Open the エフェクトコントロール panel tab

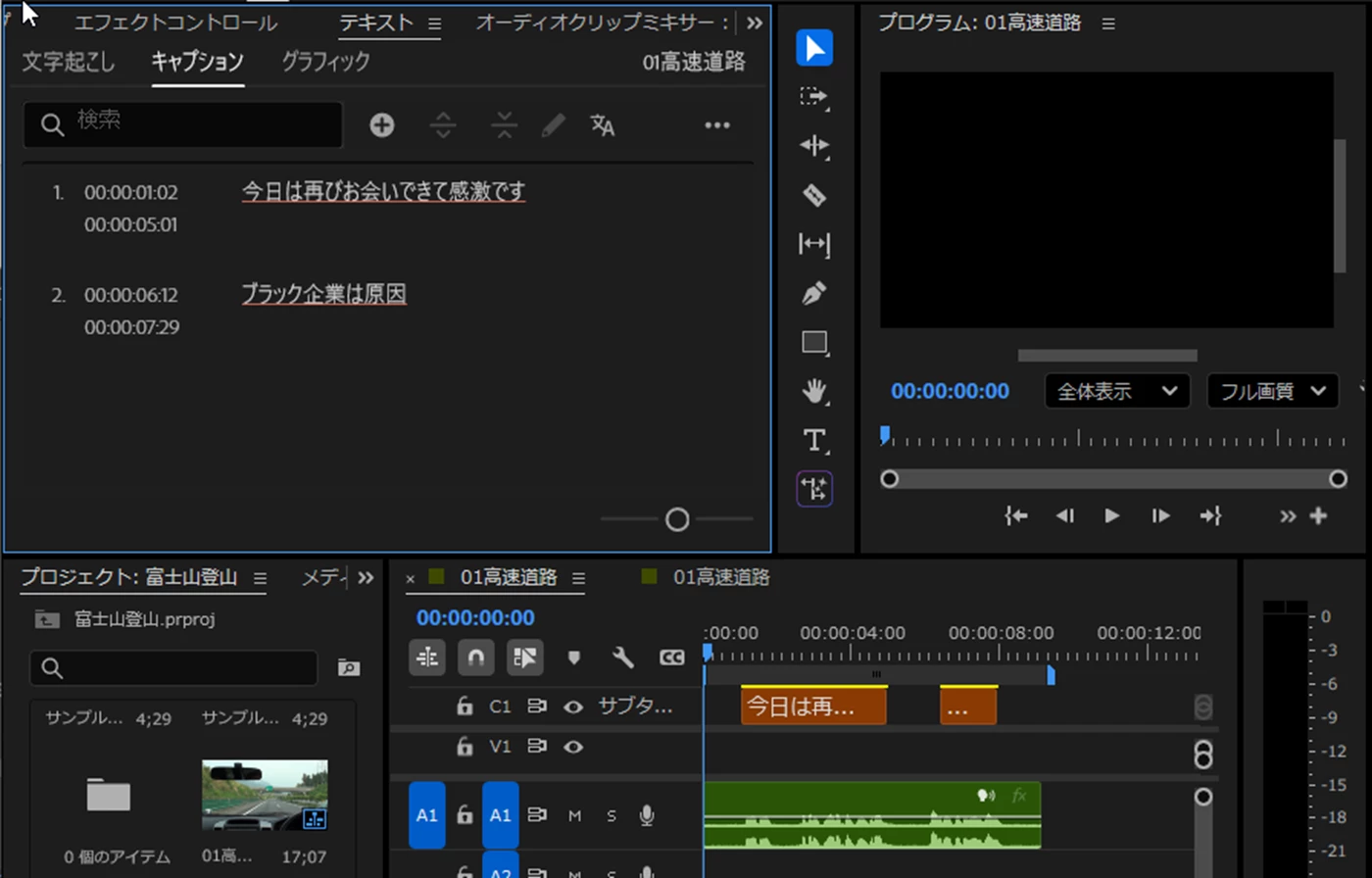point(175,24)
